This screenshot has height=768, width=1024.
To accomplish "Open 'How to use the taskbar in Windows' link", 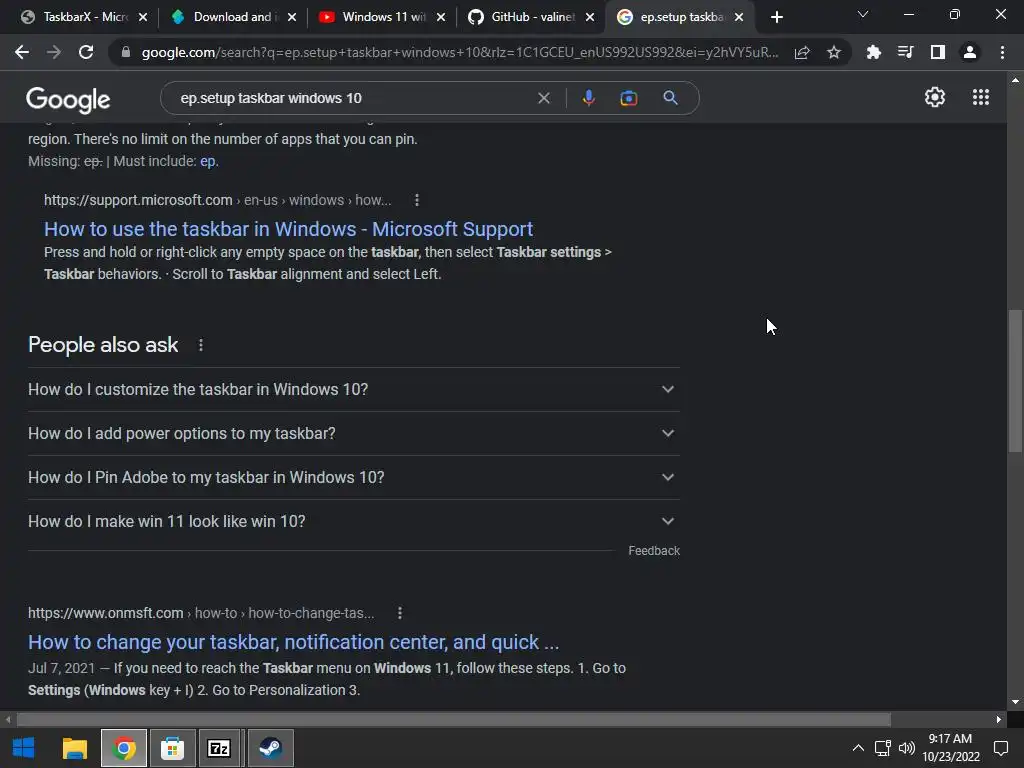I will 288,229.
